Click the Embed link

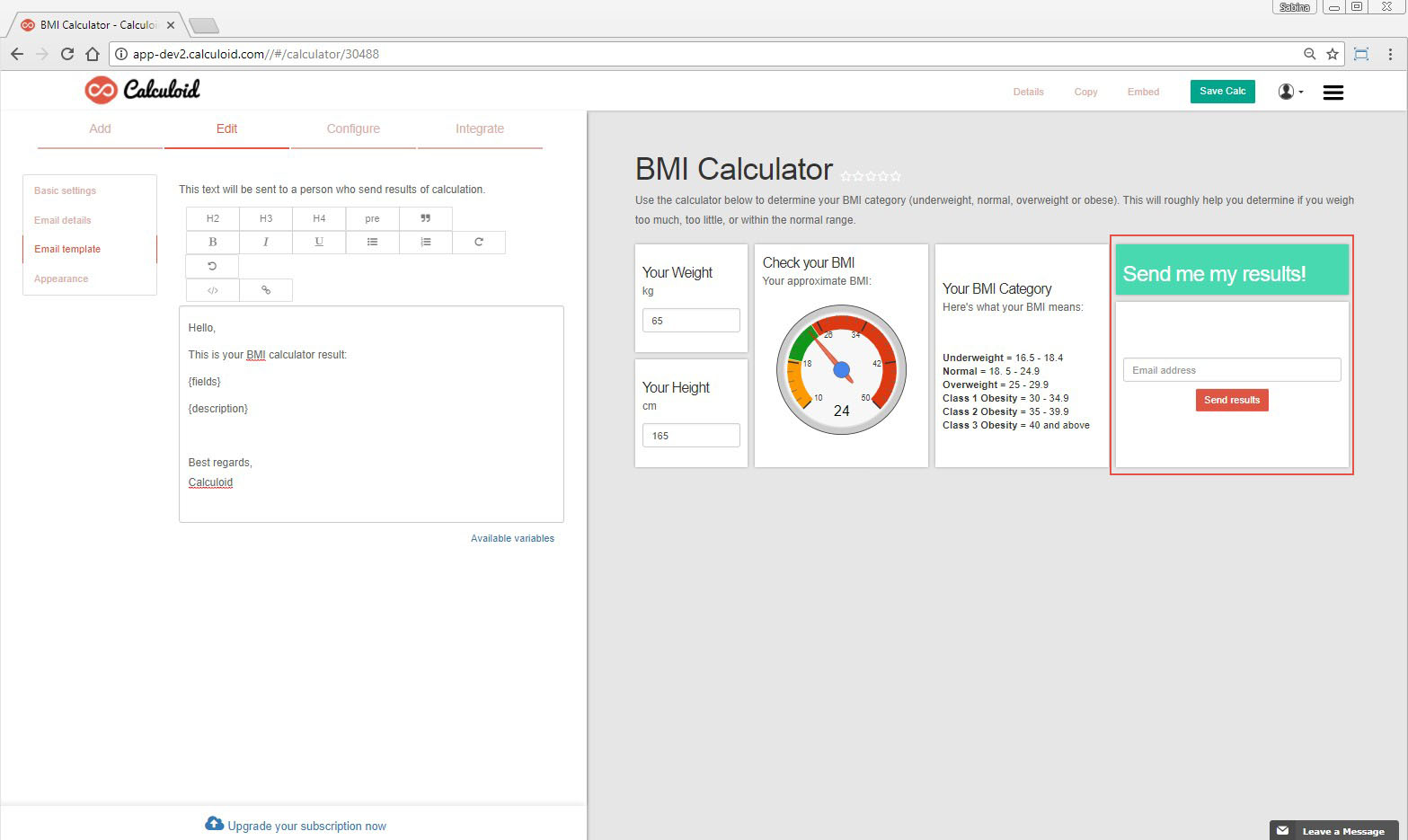(x=1143, y=92)
